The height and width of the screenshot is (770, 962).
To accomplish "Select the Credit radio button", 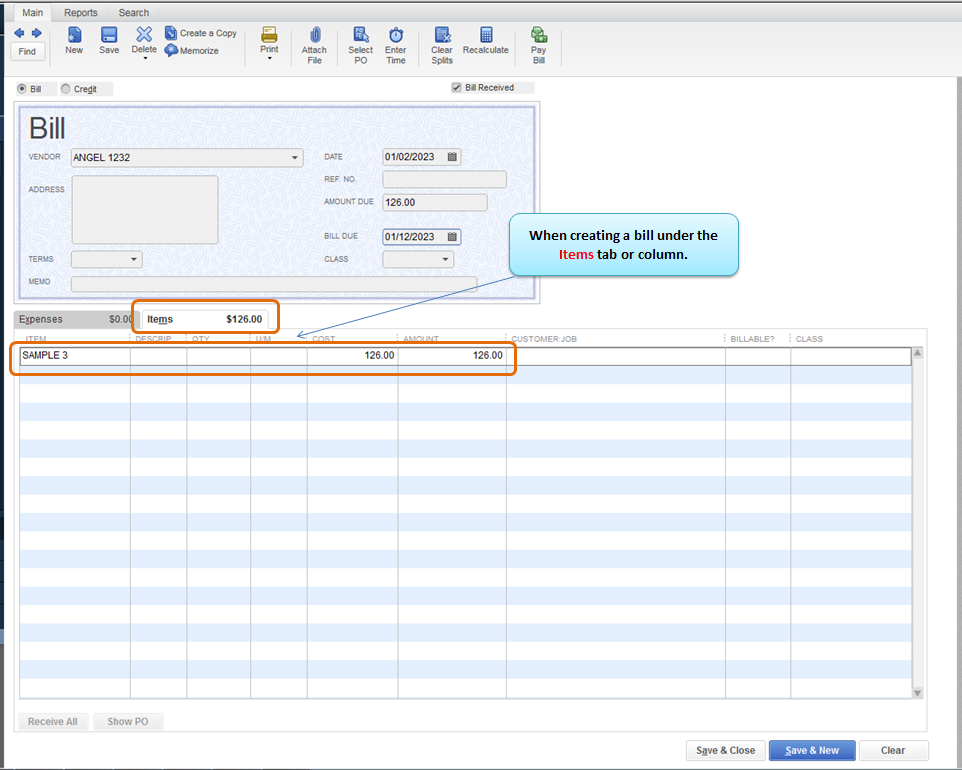I will pos(66,89).
